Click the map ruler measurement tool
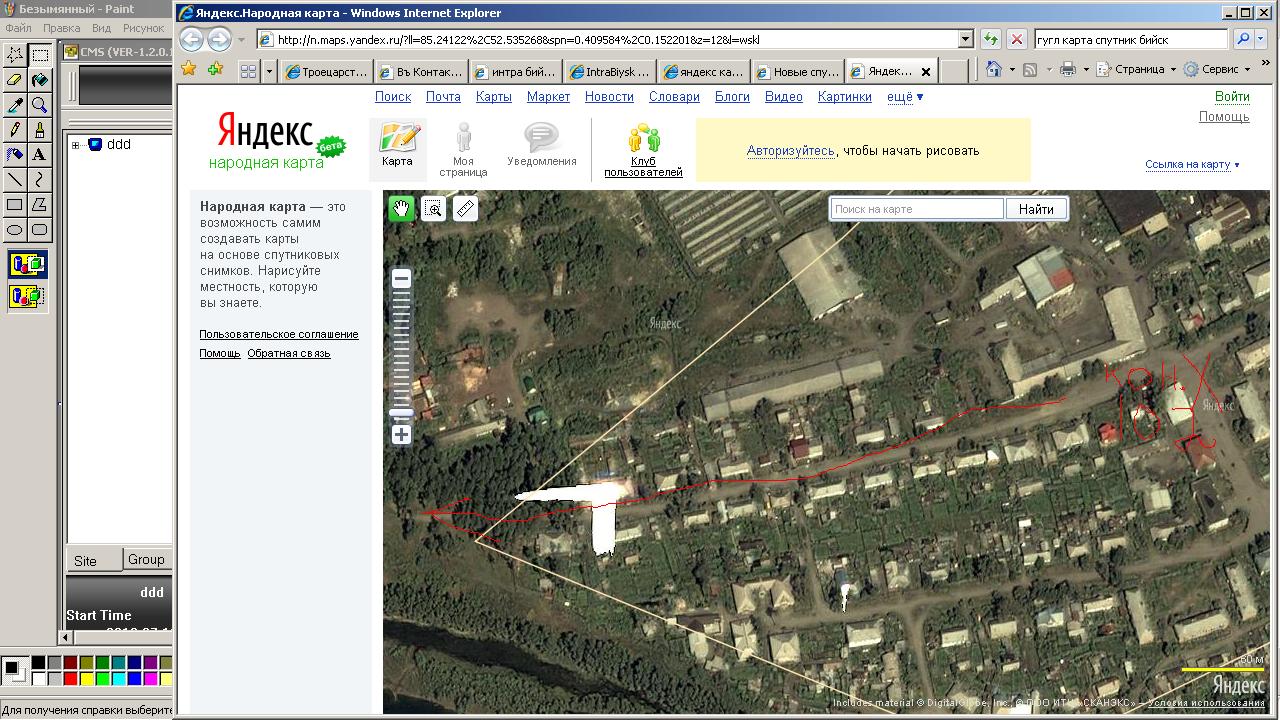Viewport: 1280px width, 720px height. click(465, 208)
